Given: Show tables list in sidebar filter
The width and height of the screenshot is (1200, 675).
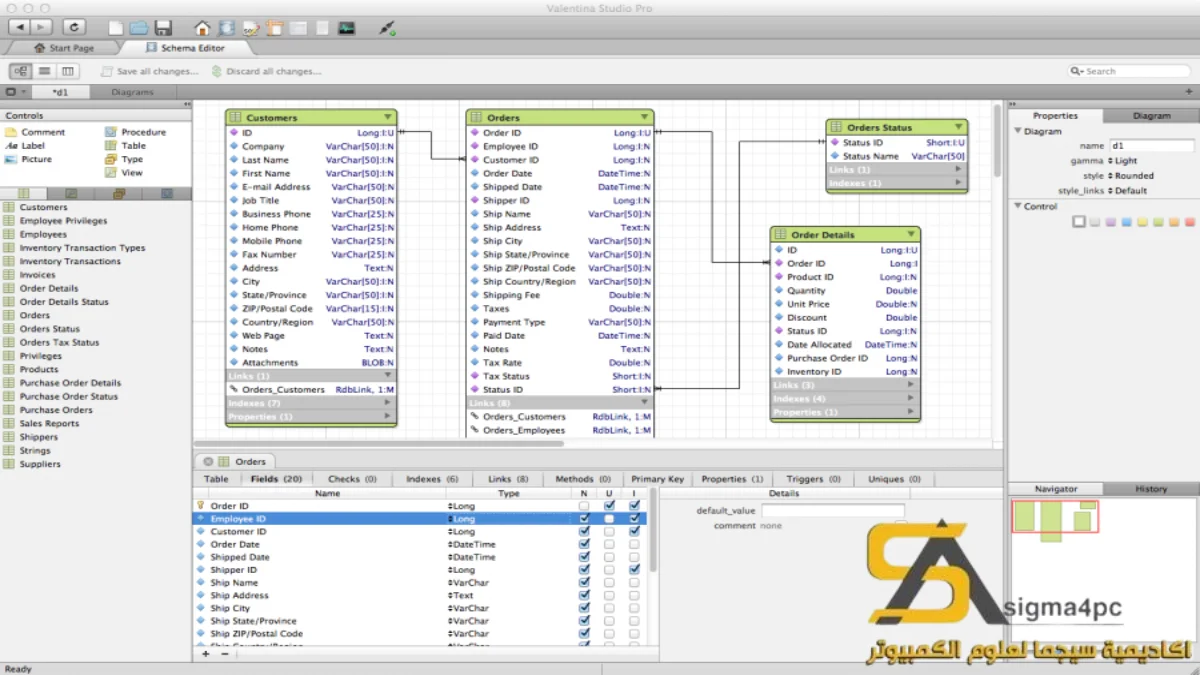Looking at the screenshot, I should click(x=24, y=193).
